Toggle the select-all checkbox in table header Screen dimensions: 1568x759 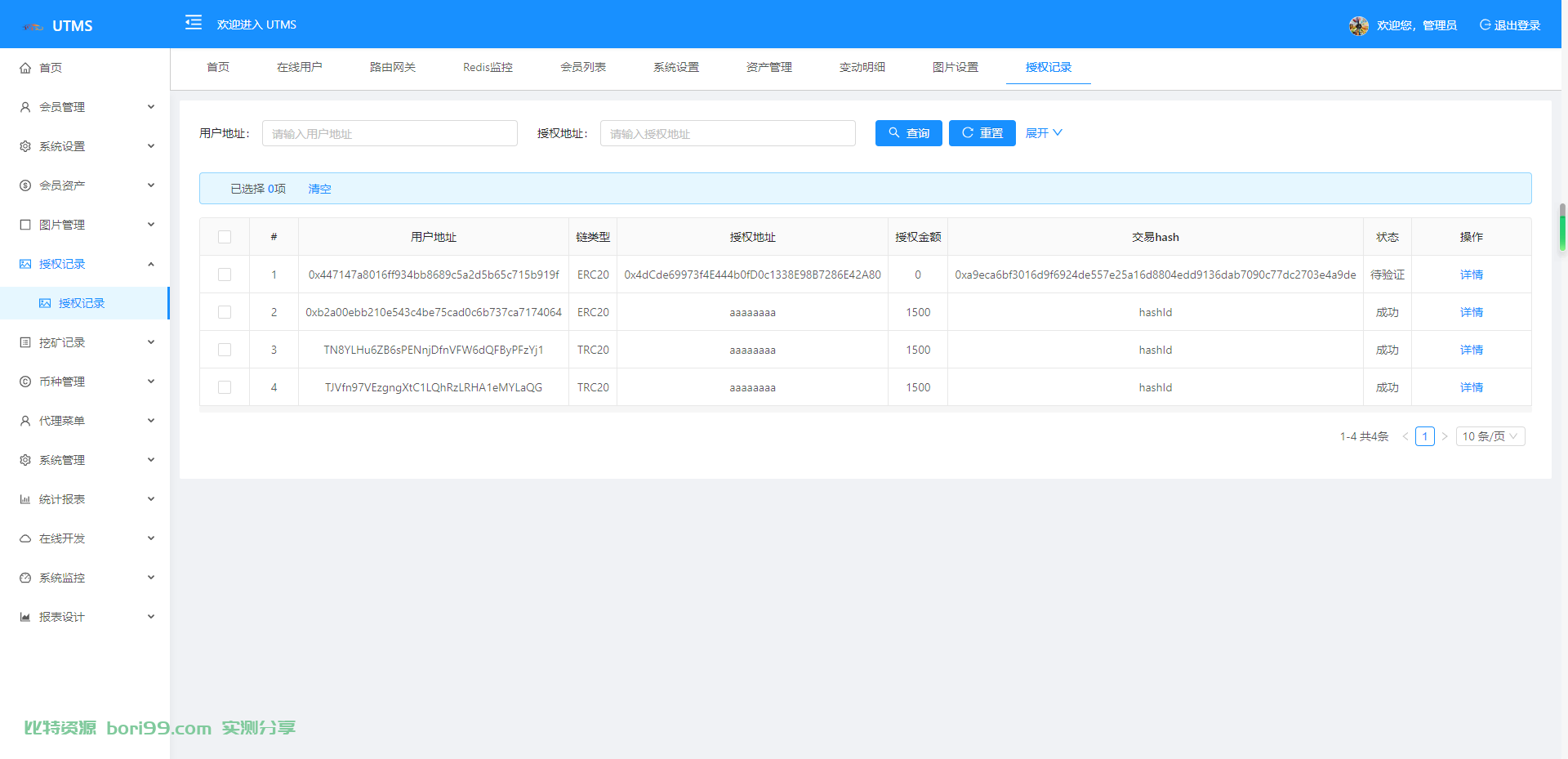(x=225, y=237)
